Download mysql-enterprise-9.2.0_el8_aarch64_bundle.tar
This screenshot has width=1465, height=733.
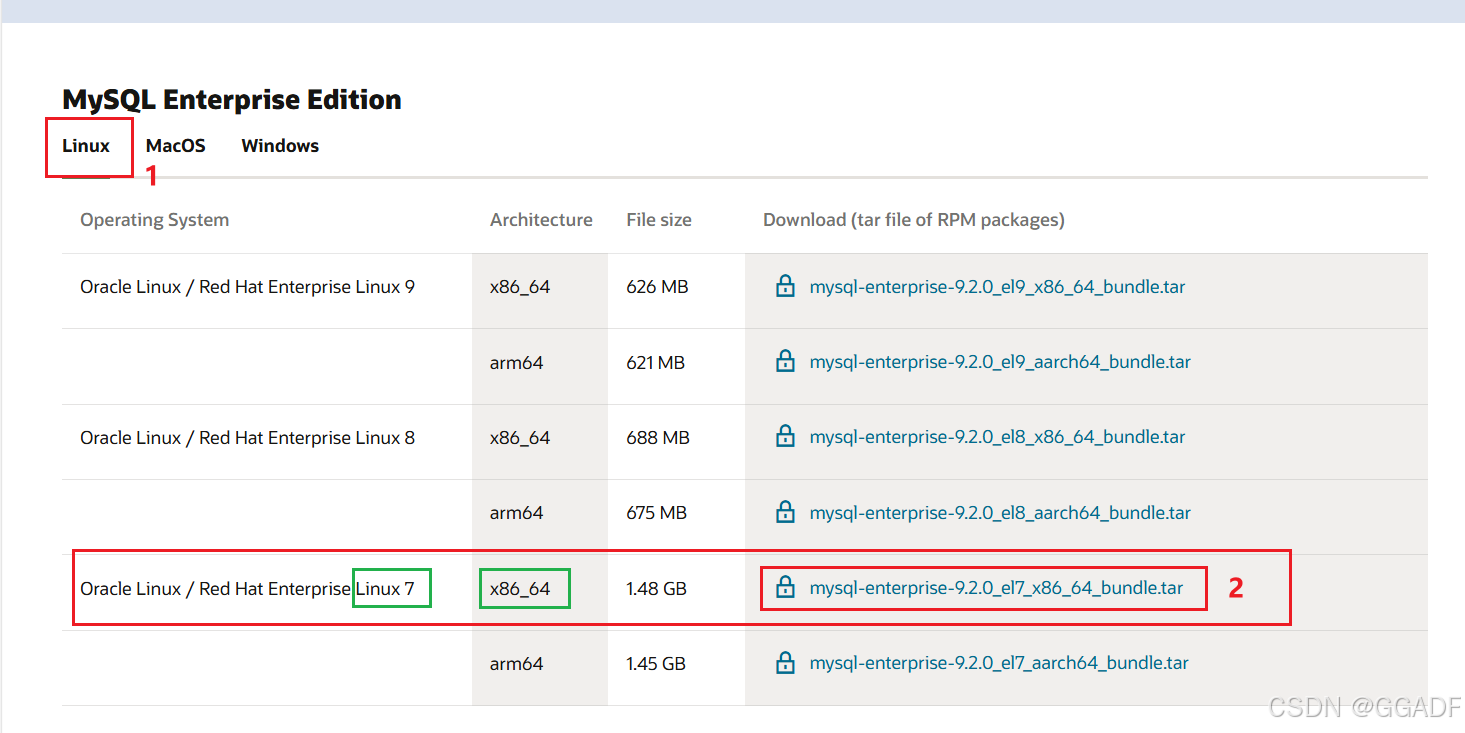1000,513
